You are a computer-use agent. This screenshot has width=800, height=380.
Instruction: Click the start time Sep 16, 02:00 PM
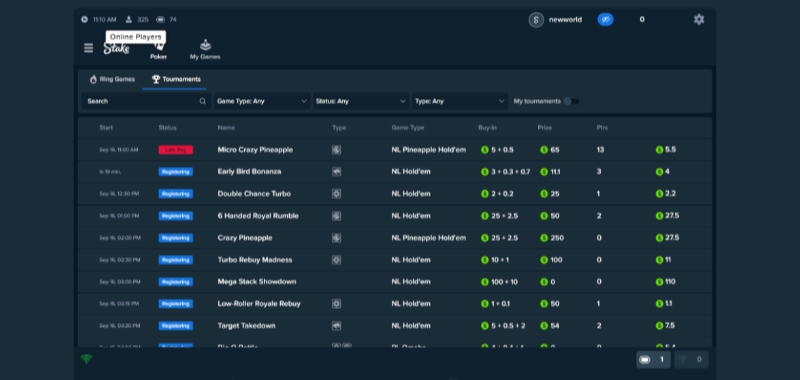coord(120,238)
